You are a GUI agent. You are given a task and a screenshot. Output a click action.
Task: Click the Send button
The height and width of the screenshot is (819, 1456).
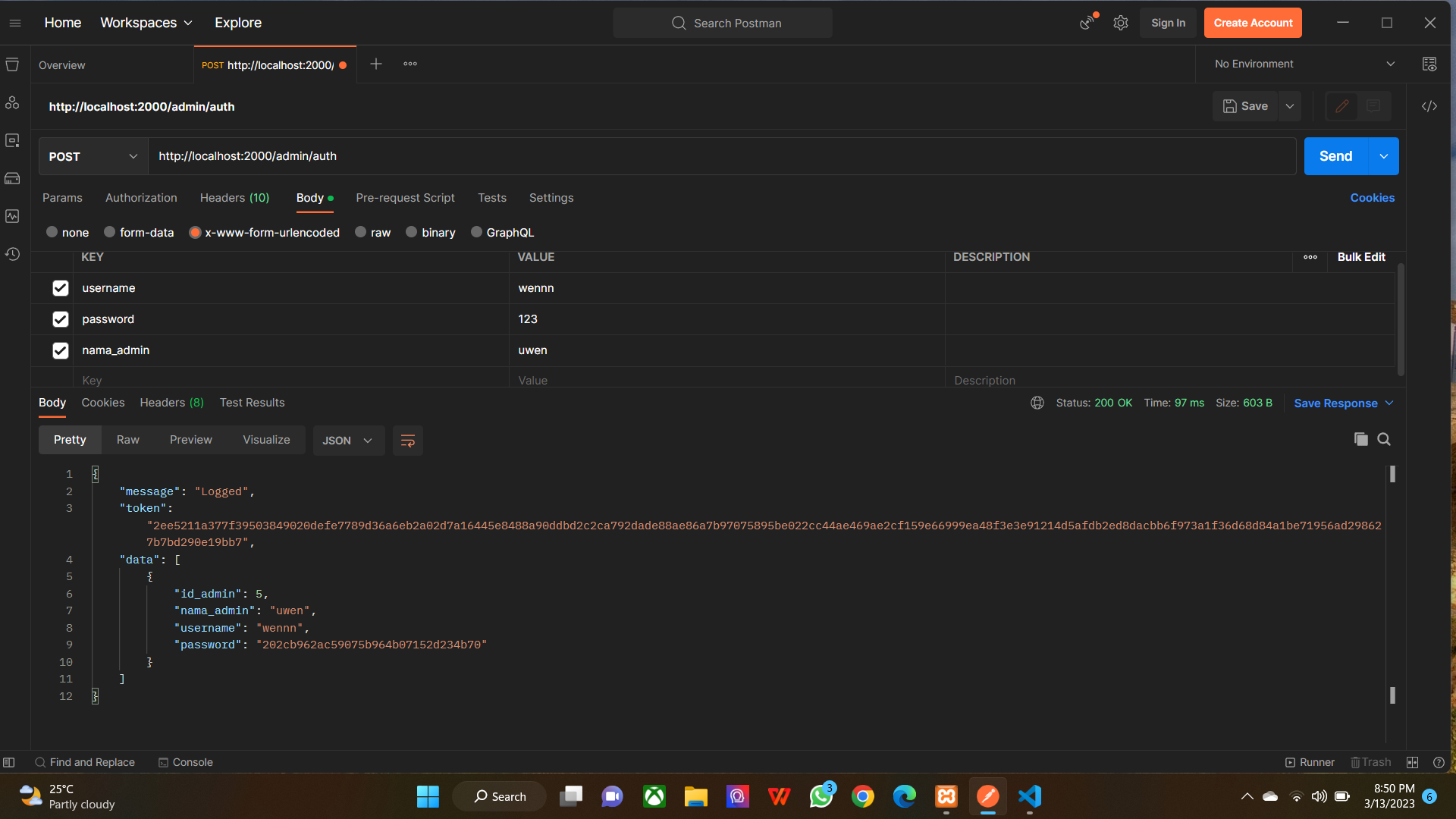click(x=1335, y=156)
